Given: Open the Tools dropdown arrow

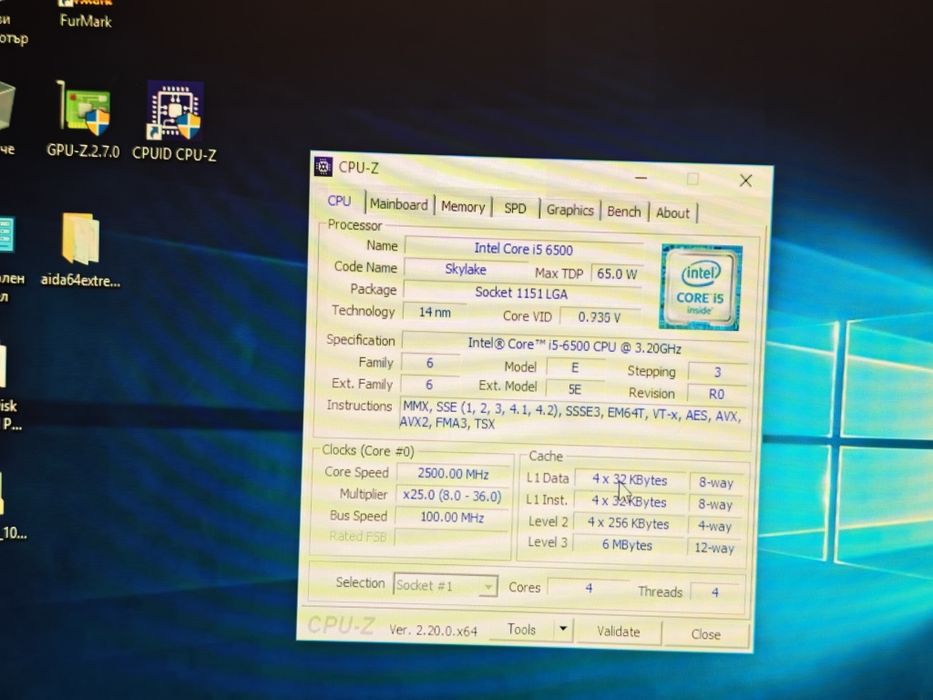Looking at the screenshot, I should tap(562, 629).
